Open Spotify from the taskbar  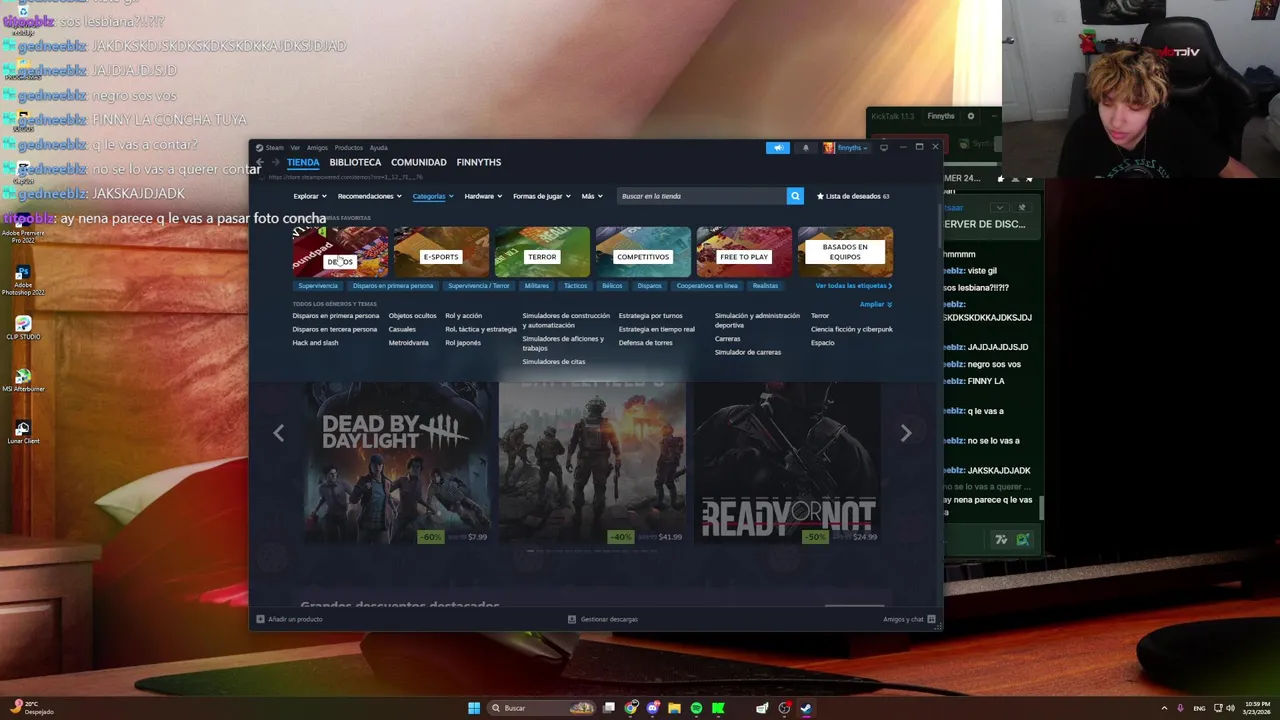coord(697,708)
